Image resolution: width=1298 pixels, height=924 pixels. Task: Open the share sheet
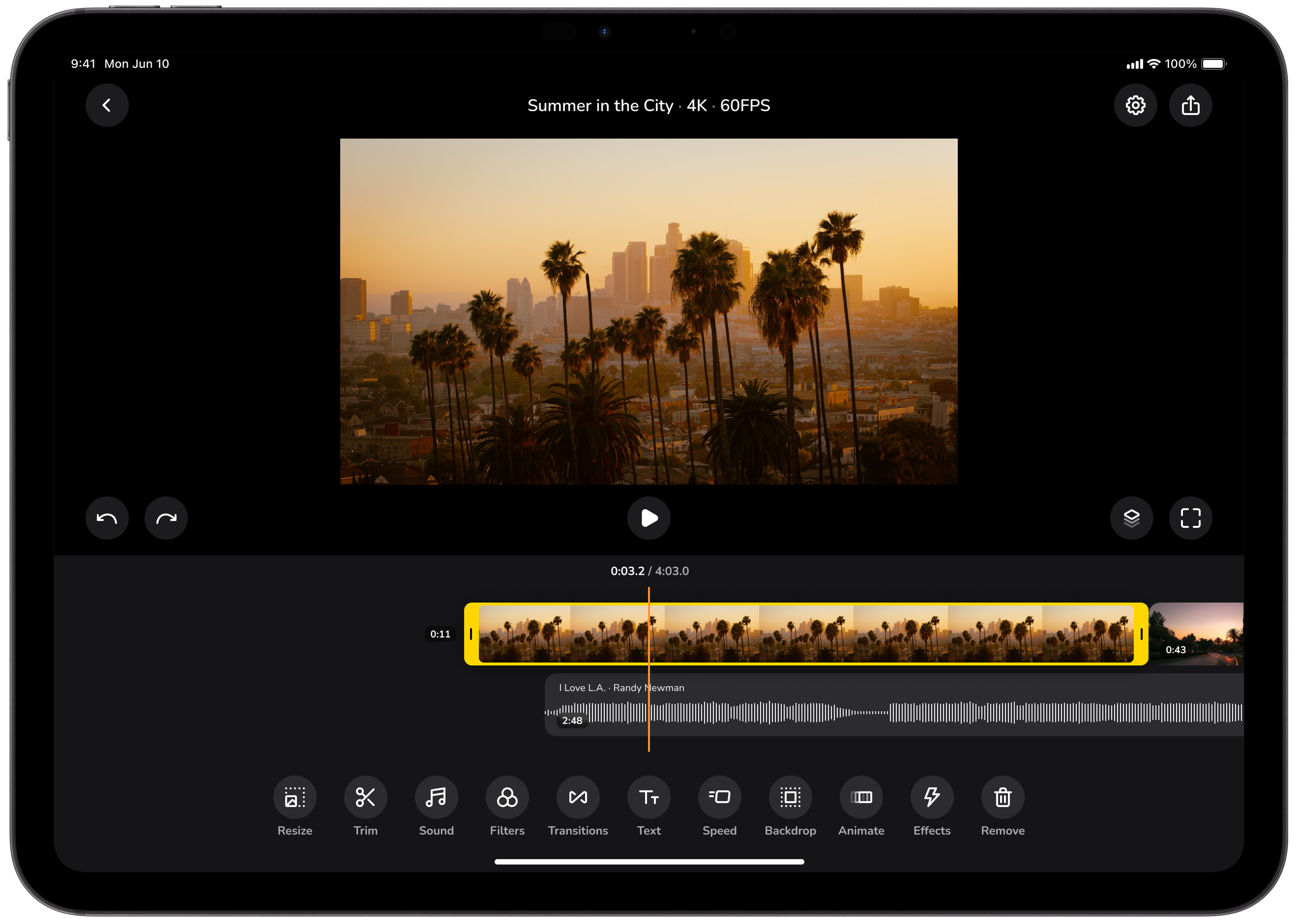click(1190, 105)
